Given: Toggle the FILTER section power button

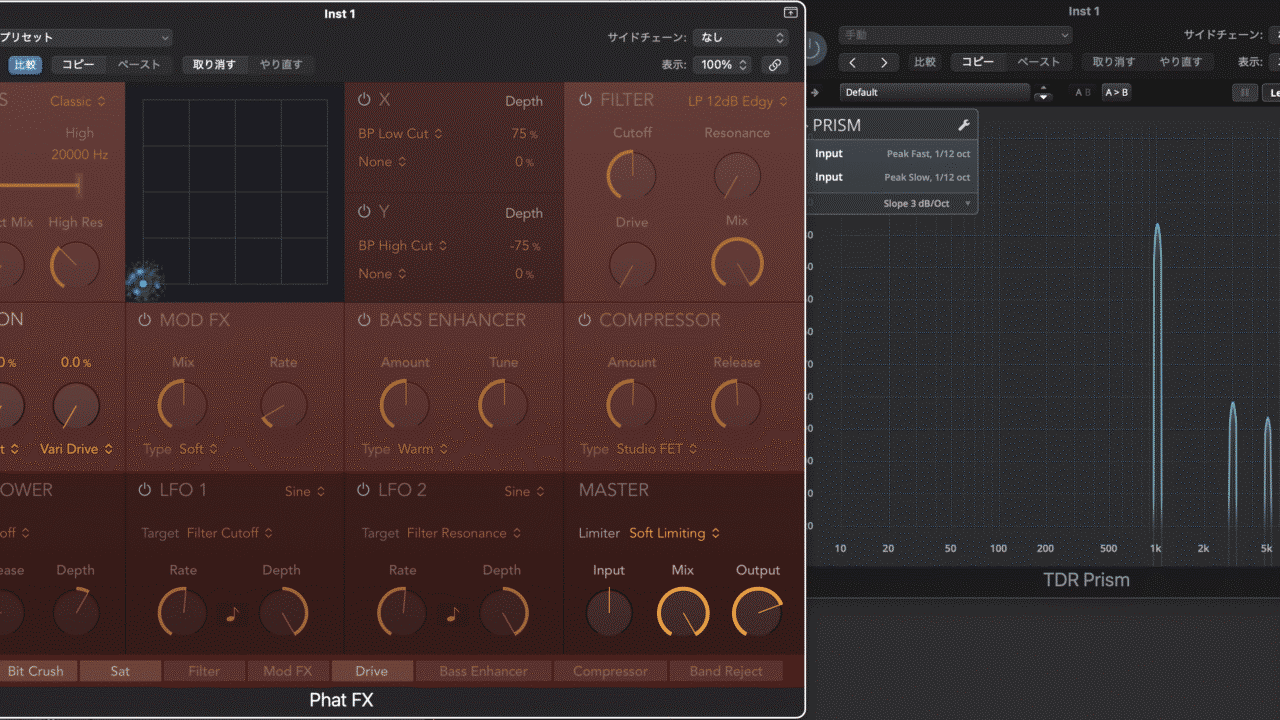Looking at the screenshot, I should point(585,100).
